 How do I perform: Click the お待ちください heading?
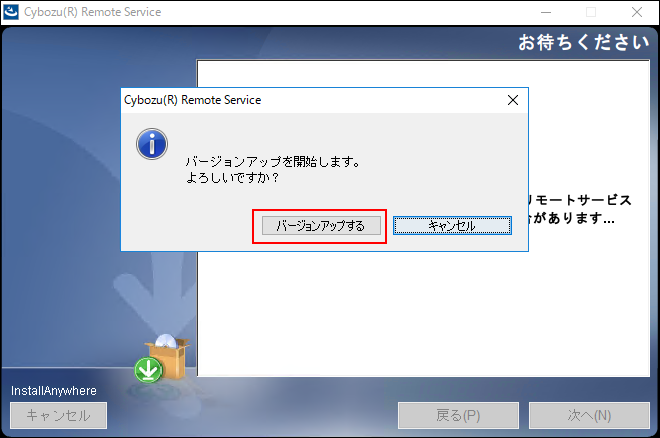click(x=583, y=42)
